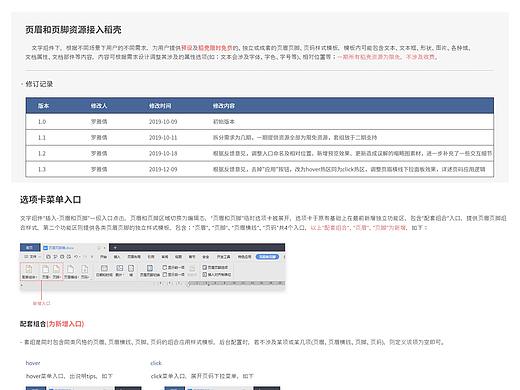Click version cell 1.3 in the revision table
Viewport: 520px width, 390px height.
[42, 169]
